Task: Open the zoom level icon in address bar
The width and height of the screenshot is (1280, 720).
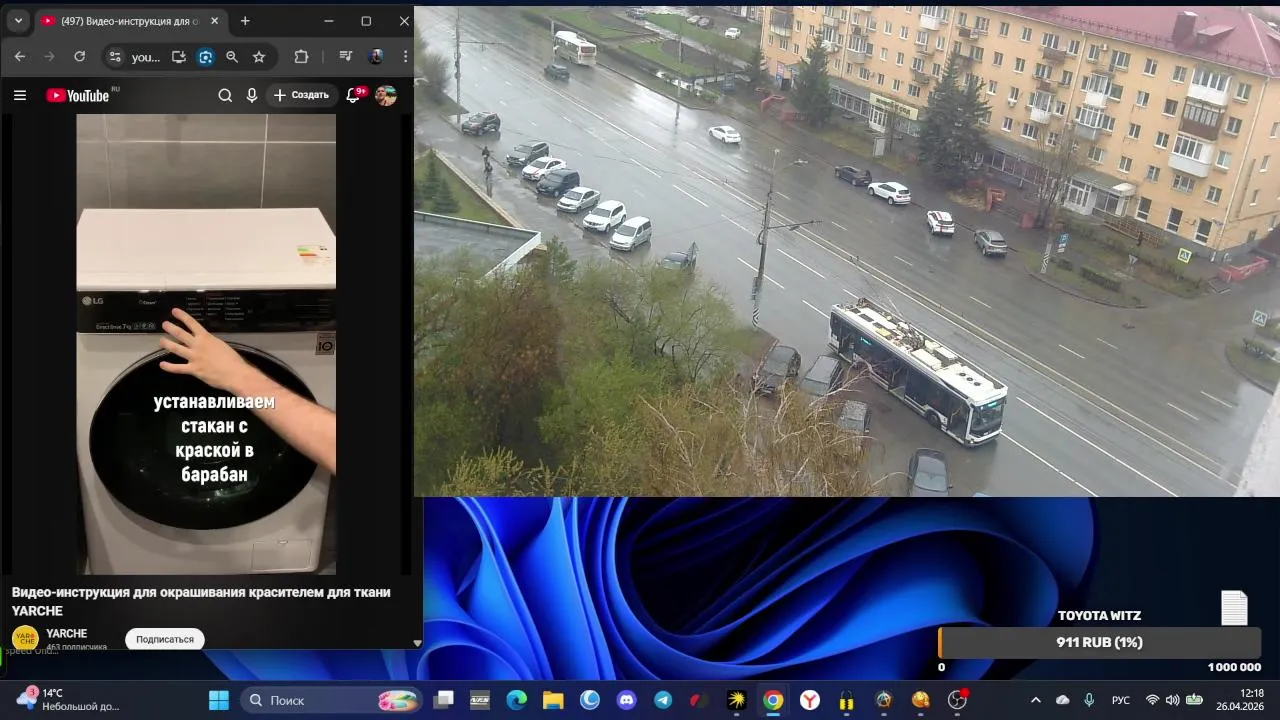Action: [232, 57]
